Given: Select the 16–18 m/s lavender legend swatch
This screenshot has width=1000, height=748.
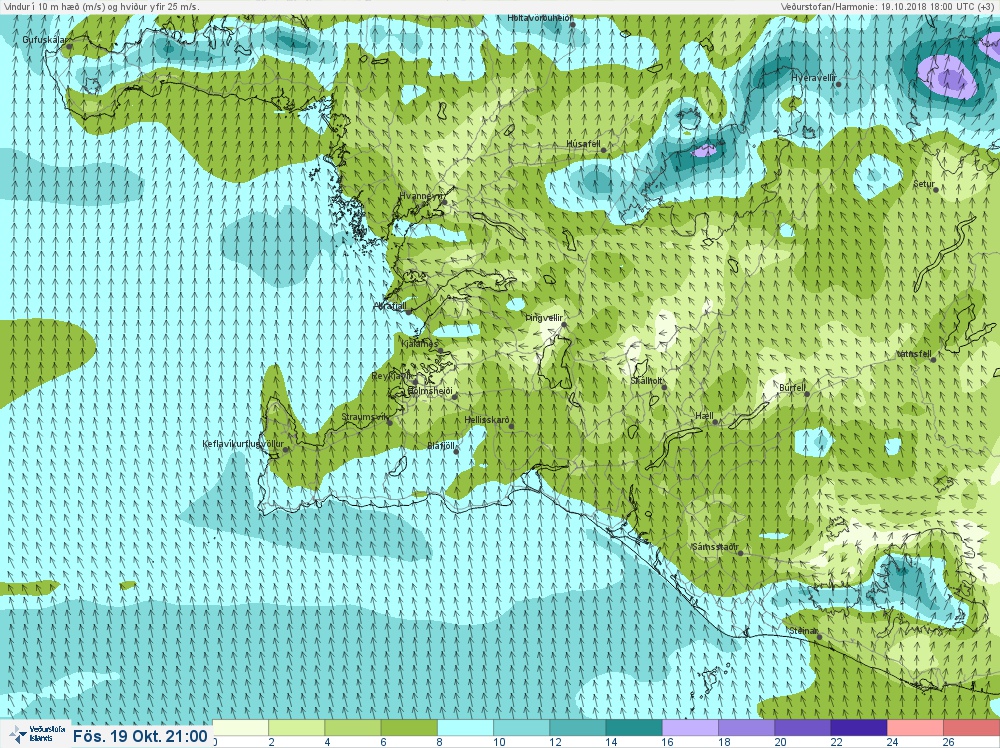Looking at the screenshot, I should pyautogui.click(x=690, y=728).
